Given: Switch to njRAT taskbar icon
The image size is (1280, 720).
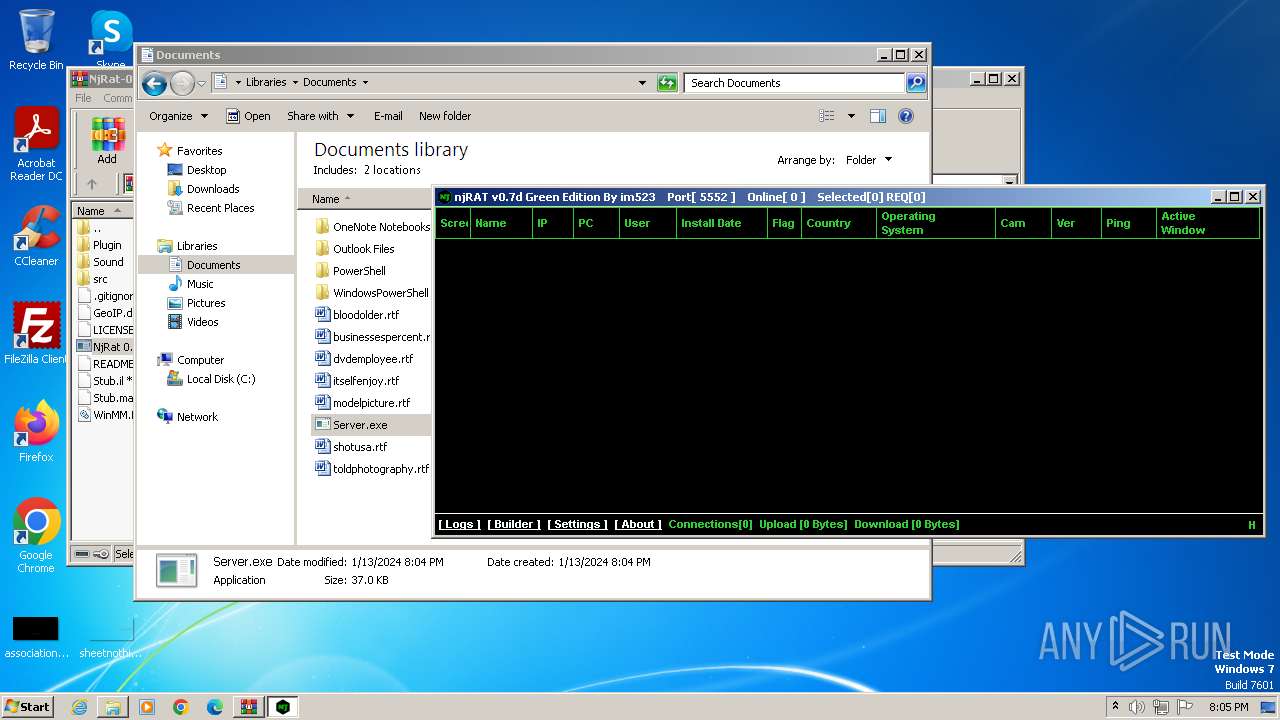Looking at the screenshot, I should [283, 707].
